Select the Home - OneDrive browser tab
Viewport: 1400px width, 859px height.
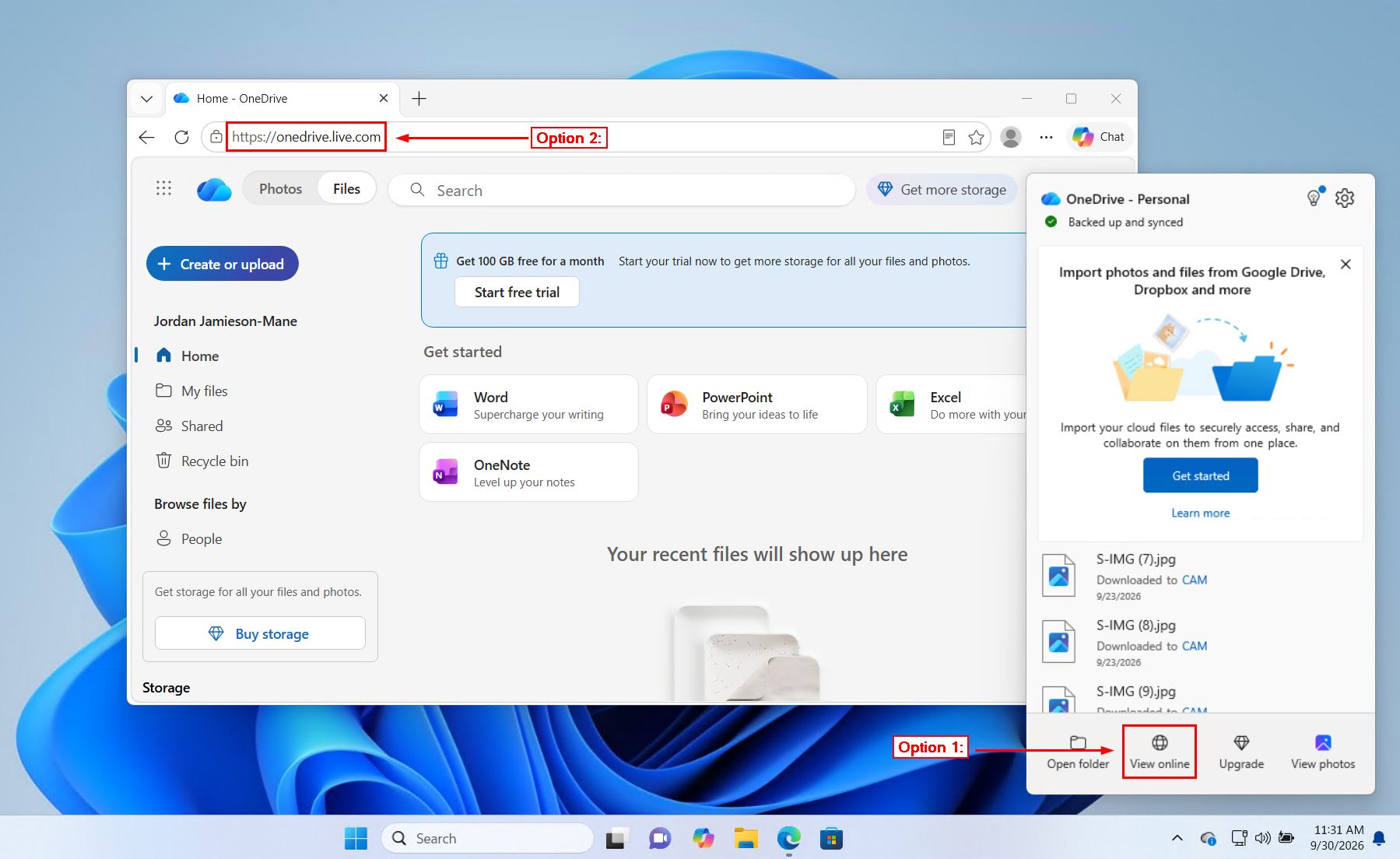click(282, 99)
